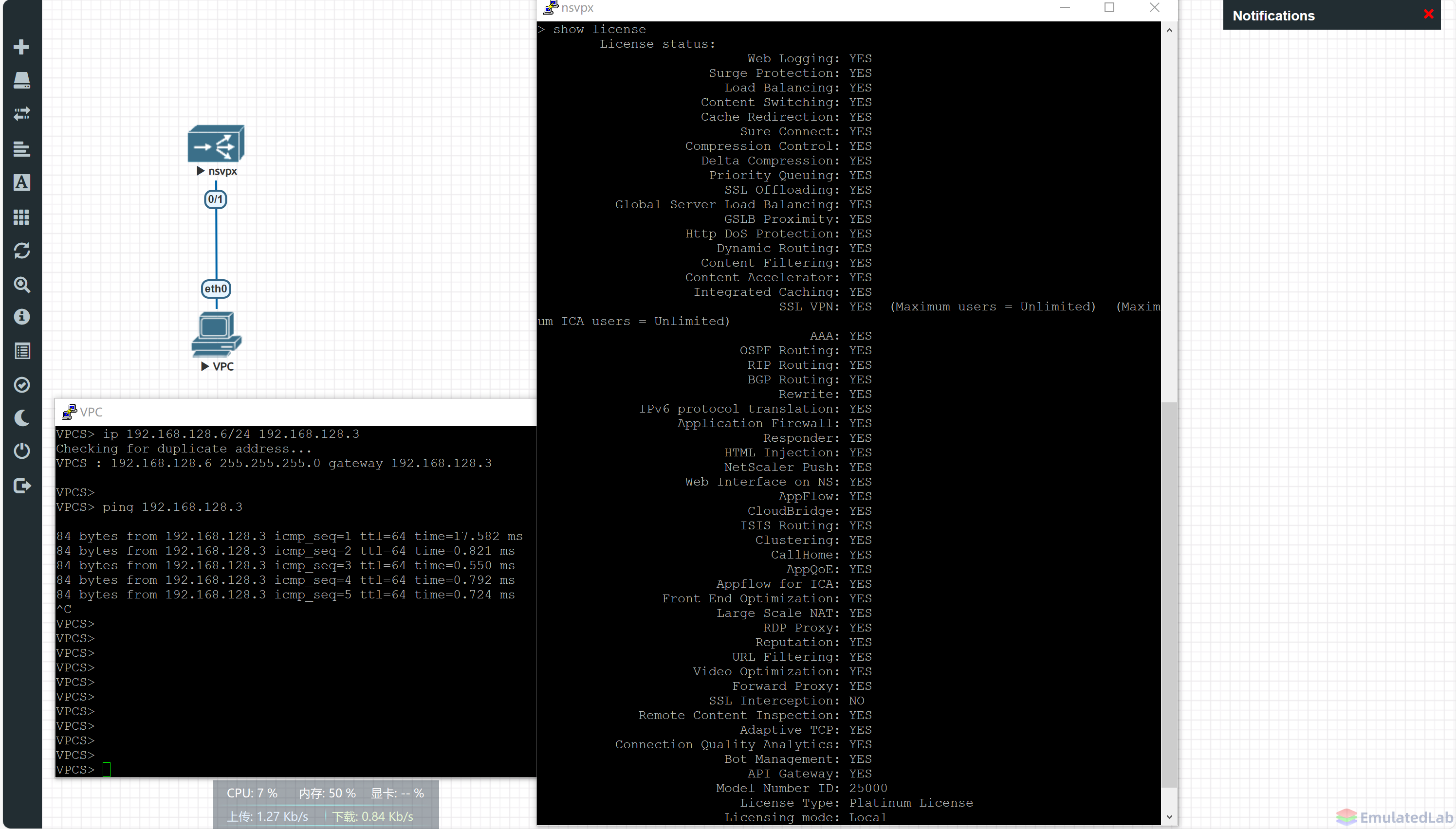1456x829 pixels.
Task: Click the Zoom magnifier sidebar icon
Action: 21,284
